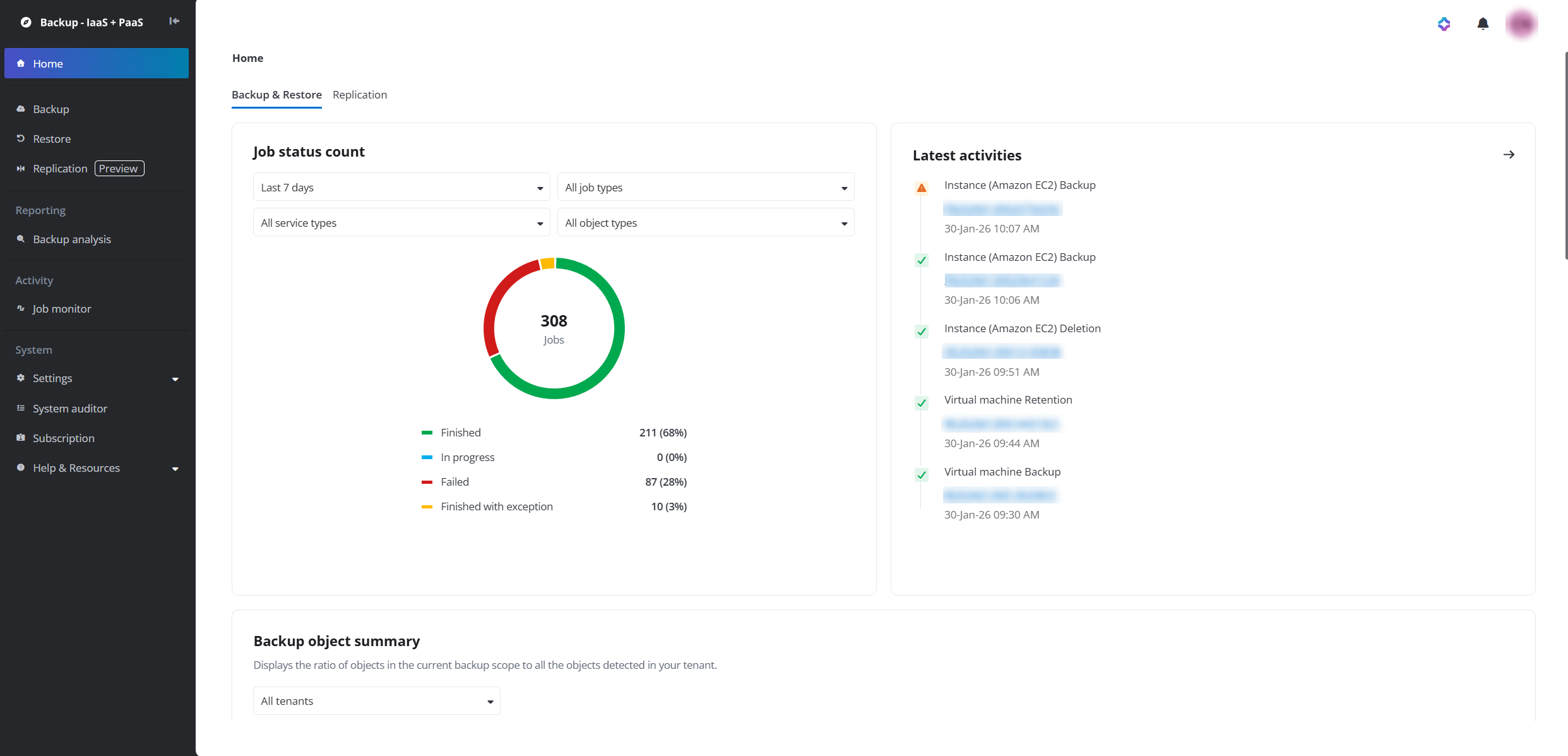Click the Backup analysis magnifier icon
The image size is (1568, 756).
[21, 239]
